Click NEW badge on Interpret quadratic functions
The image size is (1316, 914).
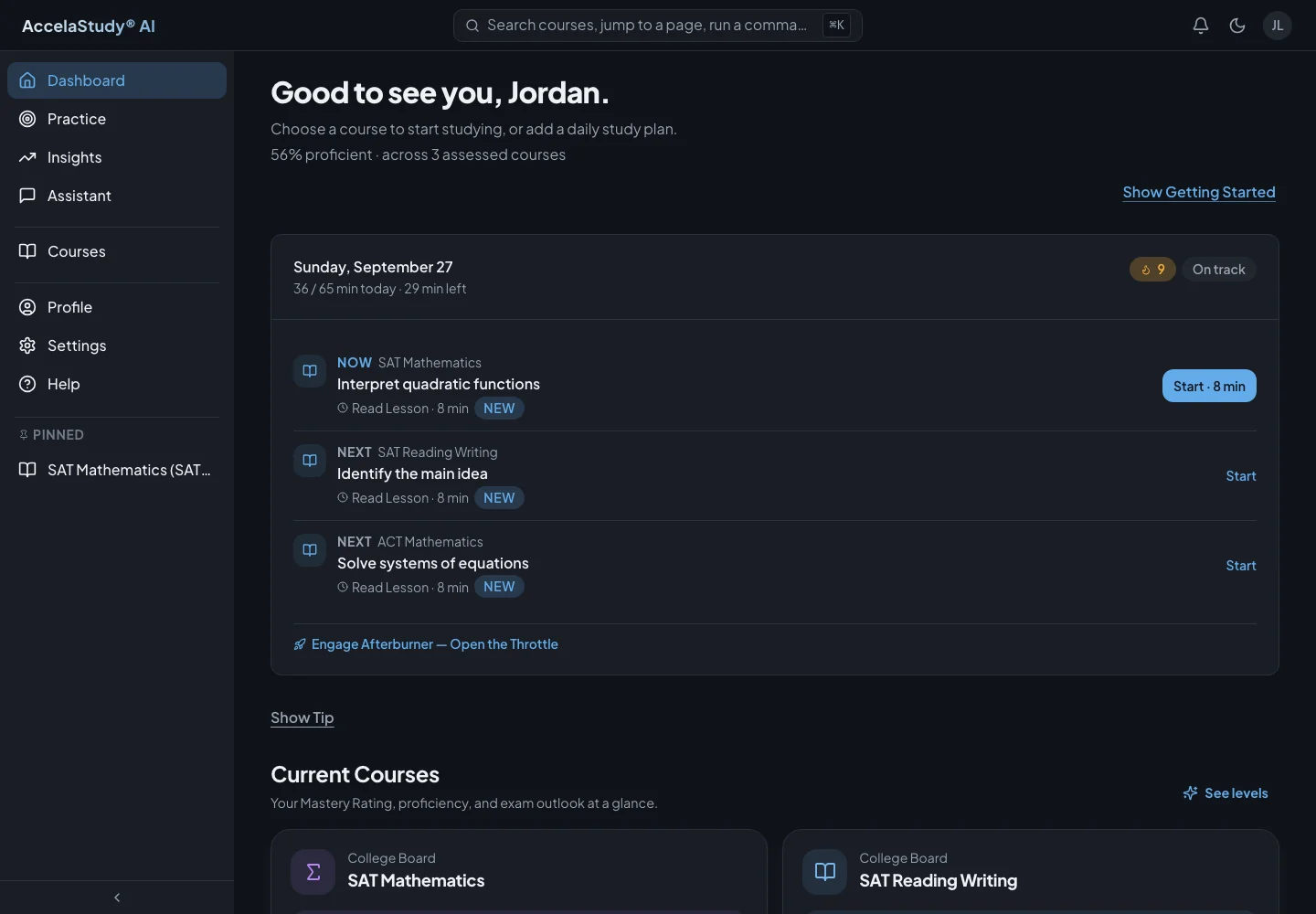(x=499, y=409)
